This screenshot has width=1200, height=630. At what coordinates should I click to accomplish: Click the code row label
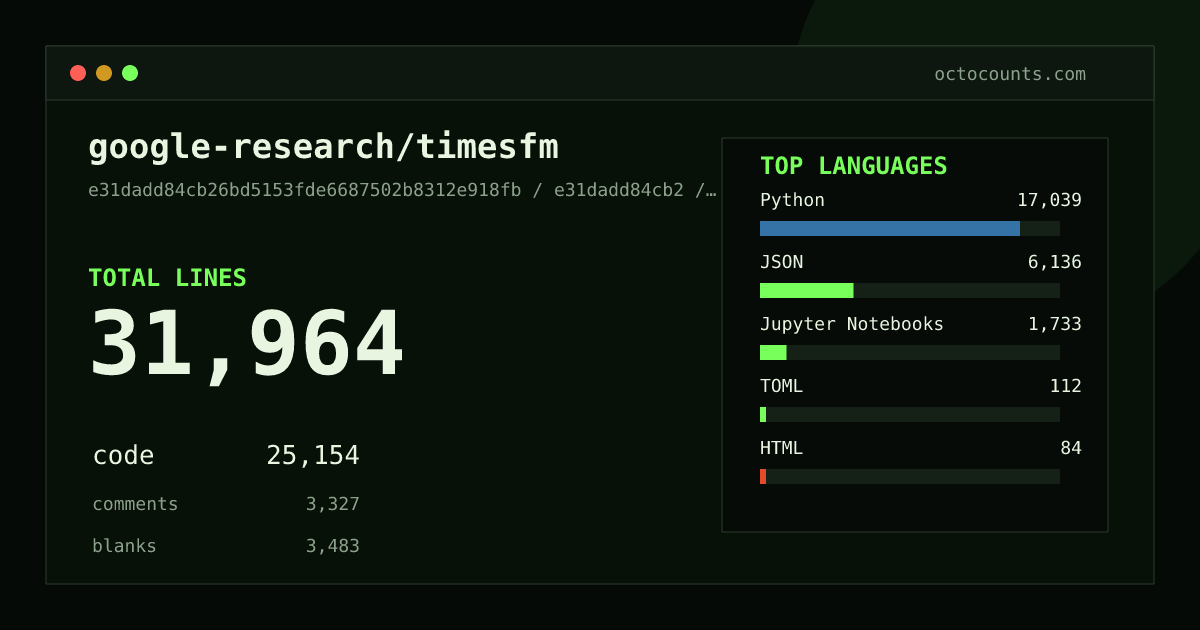point(123,456)
